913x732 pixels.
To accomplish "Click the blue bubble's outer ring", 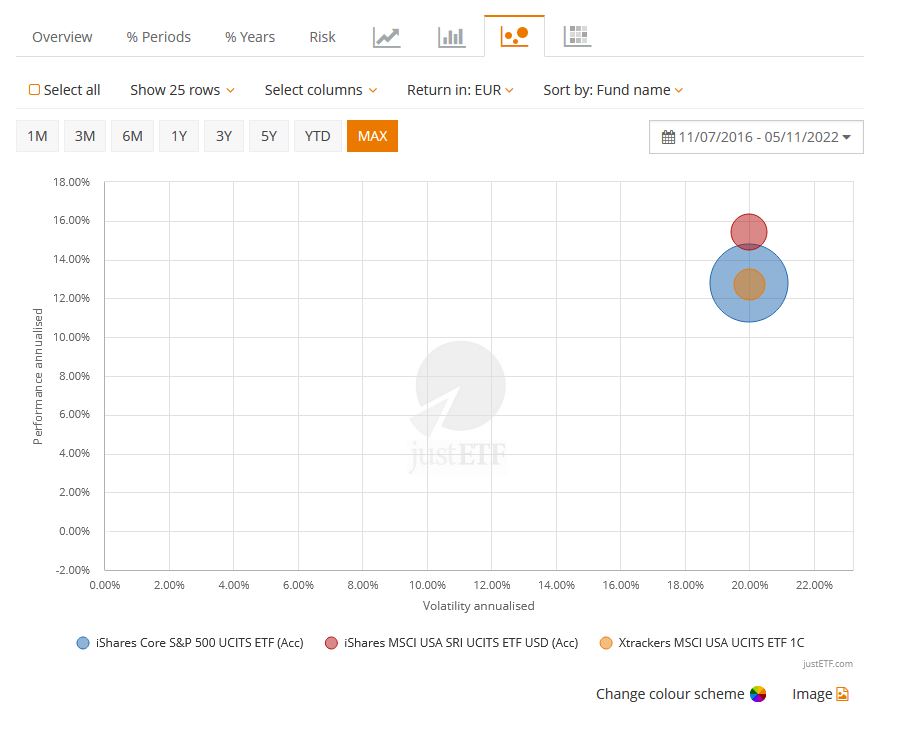I will coord(722,284).
